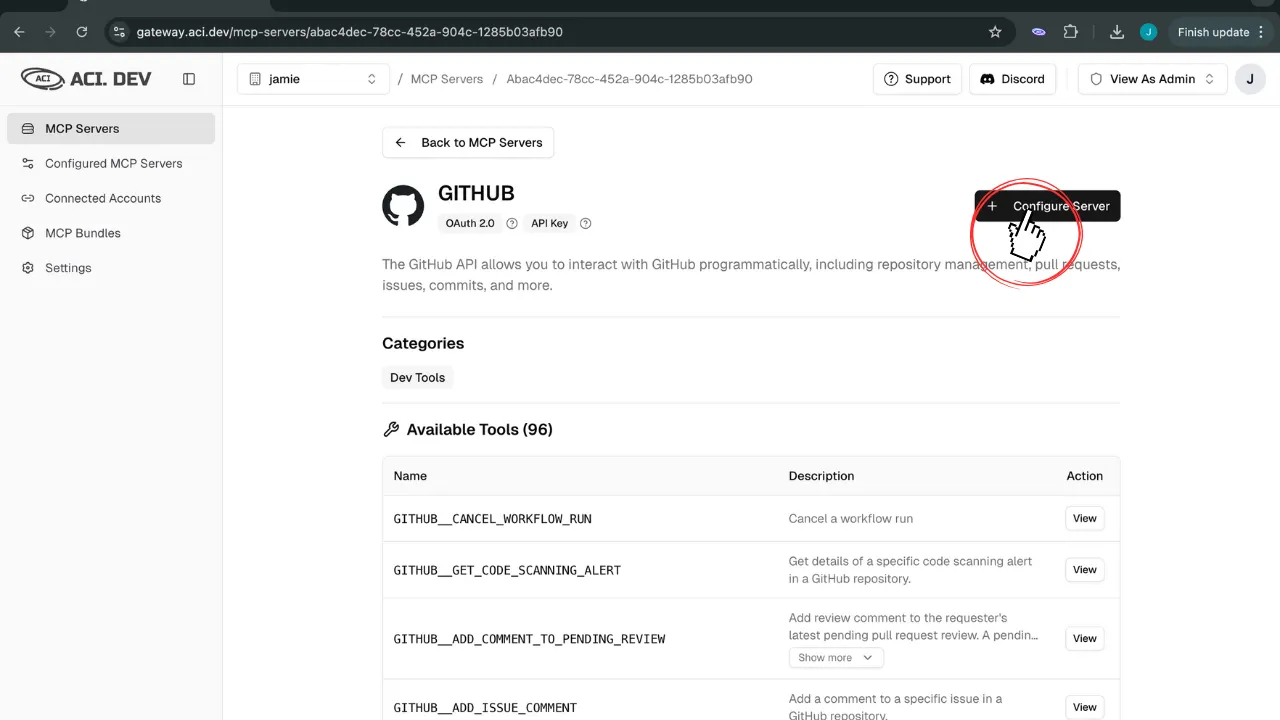Click Finish update button in browser
This screenshot has height=720, width=1280.
(x=1218, y=32)
